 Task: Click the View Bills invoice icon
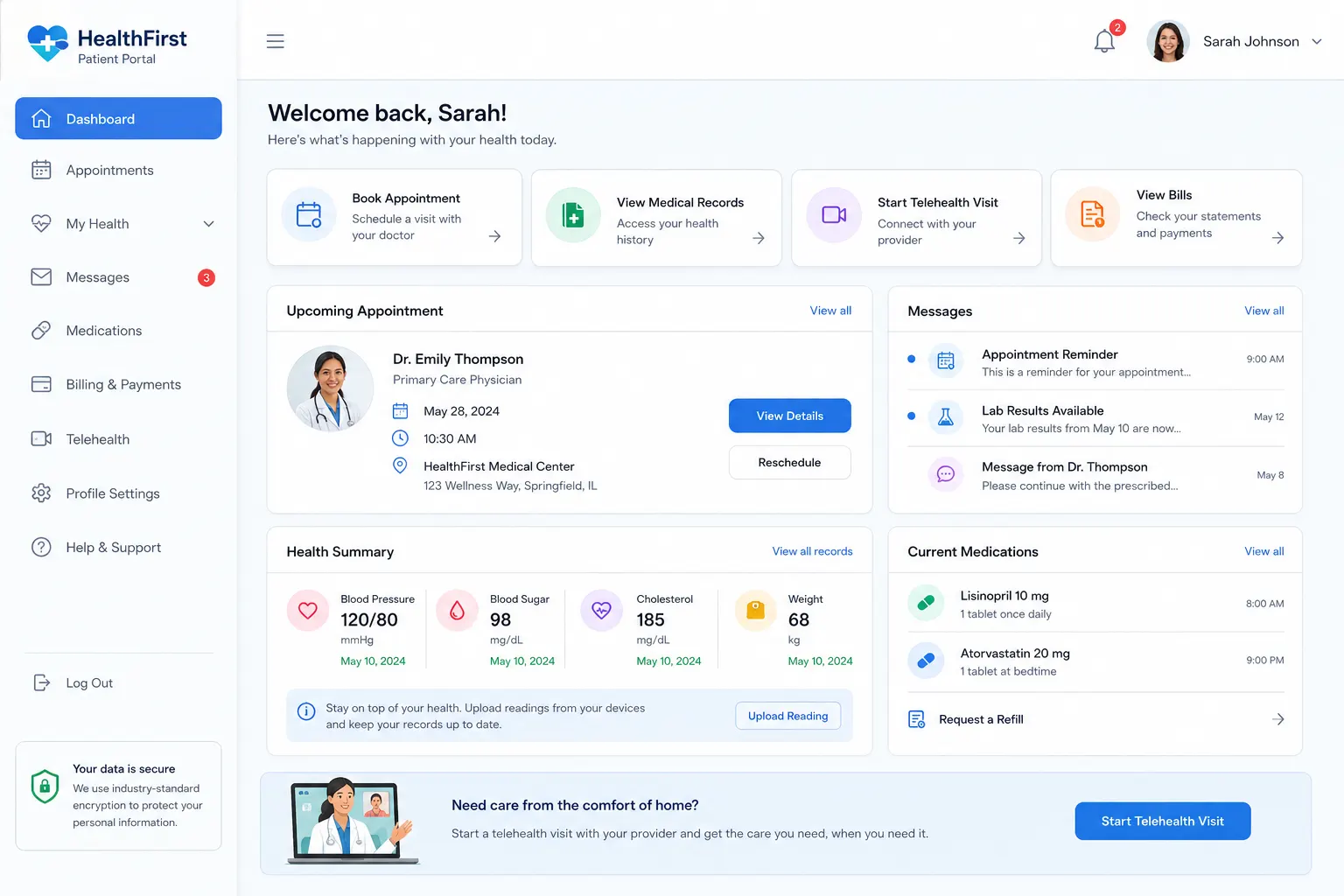click(1092, 214)
